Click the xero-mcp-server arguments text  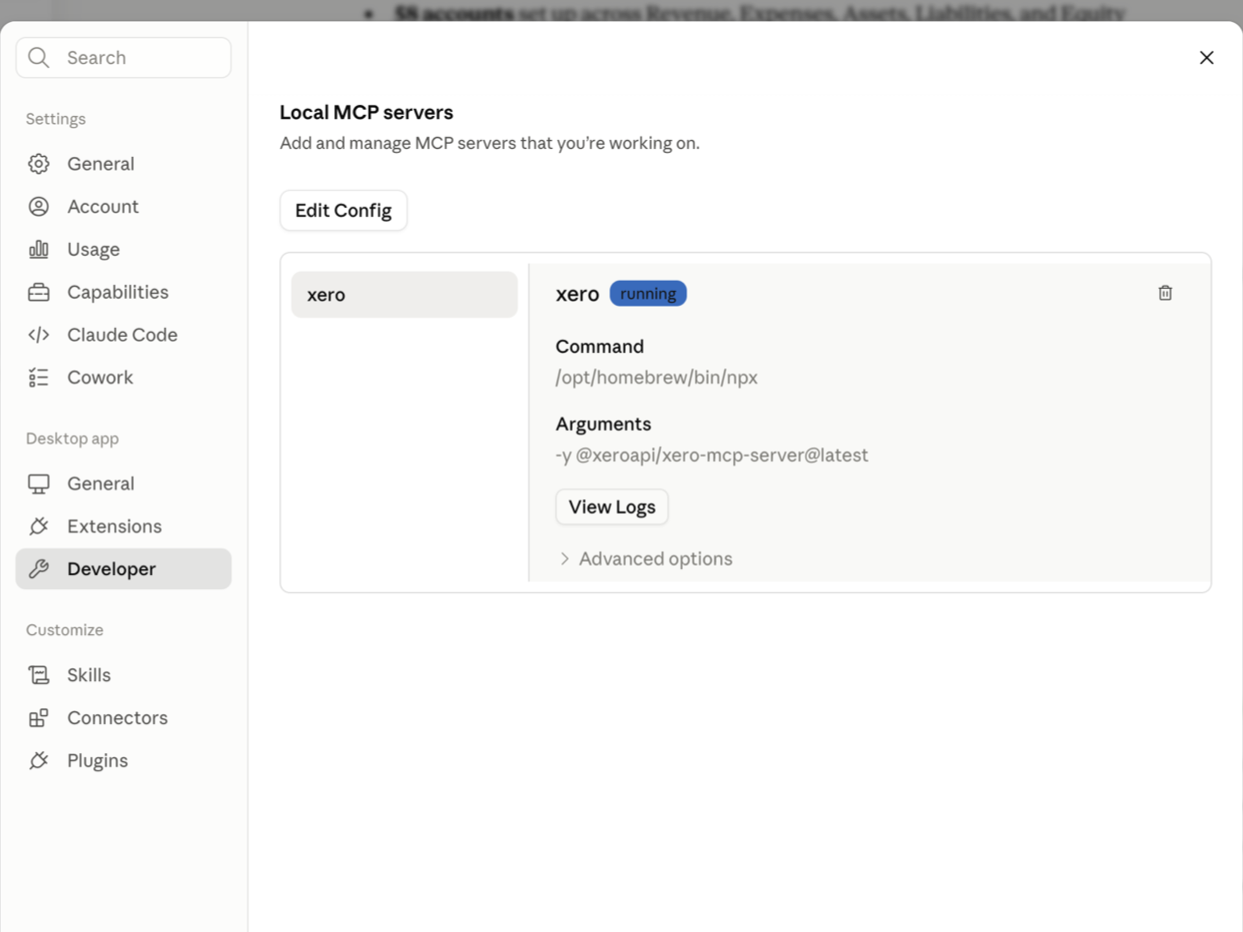coord(712,456)
